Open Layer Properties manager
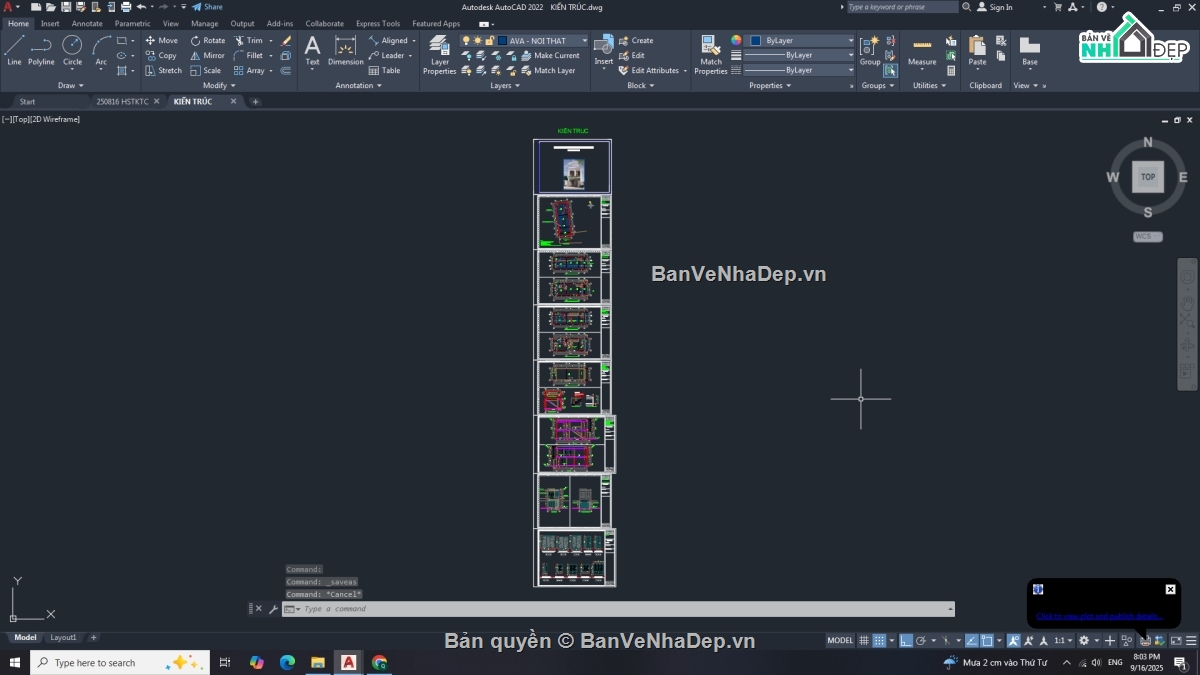 click(439, 55)
